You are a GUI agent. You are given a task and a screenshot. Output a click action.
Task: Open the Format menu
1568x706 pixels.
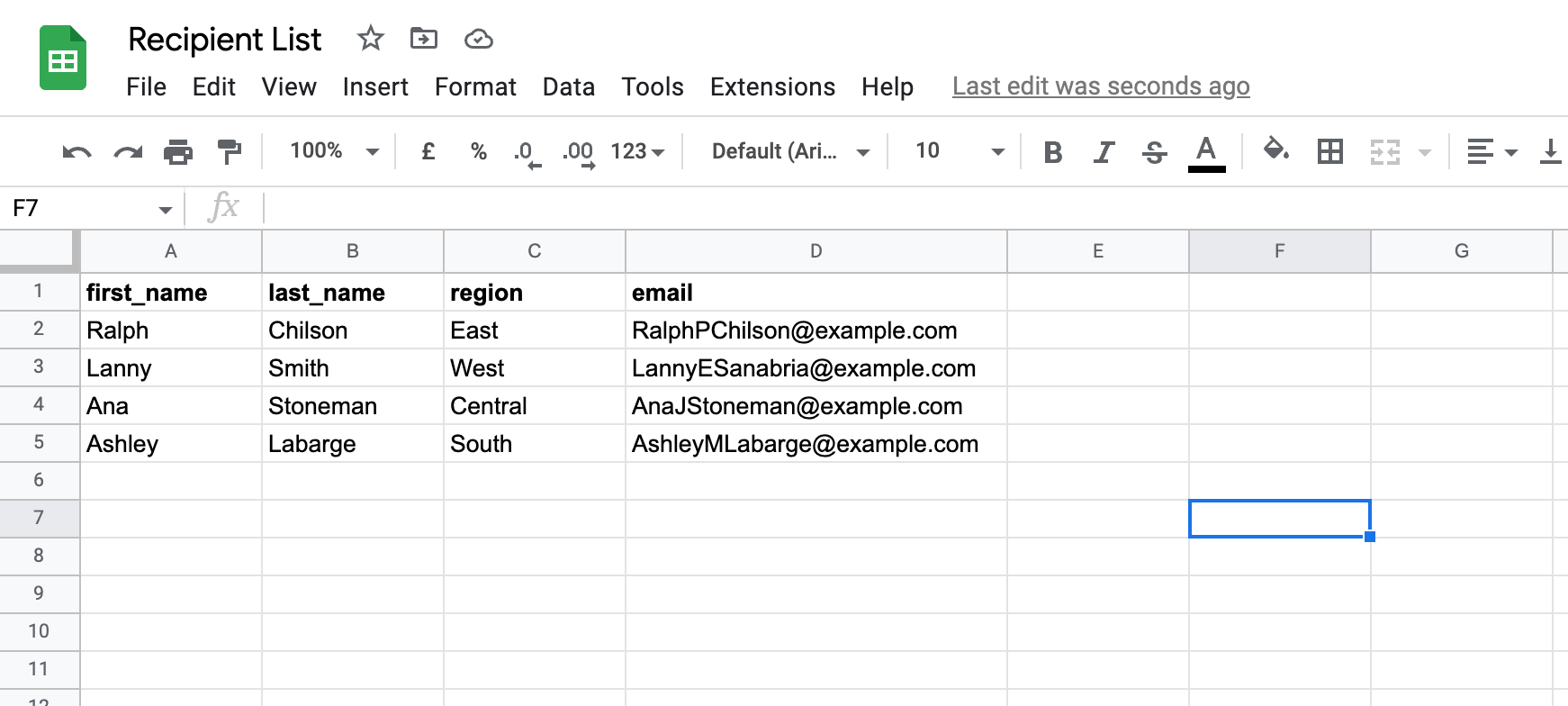[x=475, y=86]
